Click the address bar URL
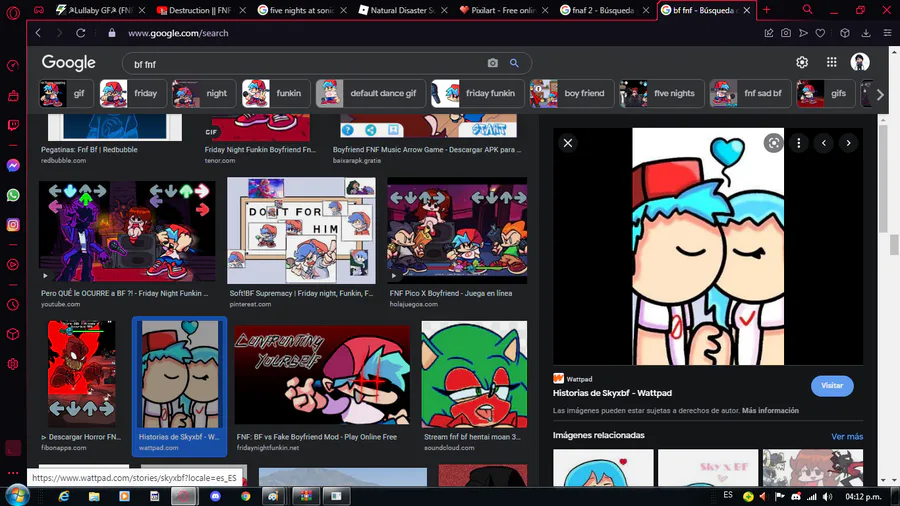Screen dimensions: 900x506 [x=178, y=33]
